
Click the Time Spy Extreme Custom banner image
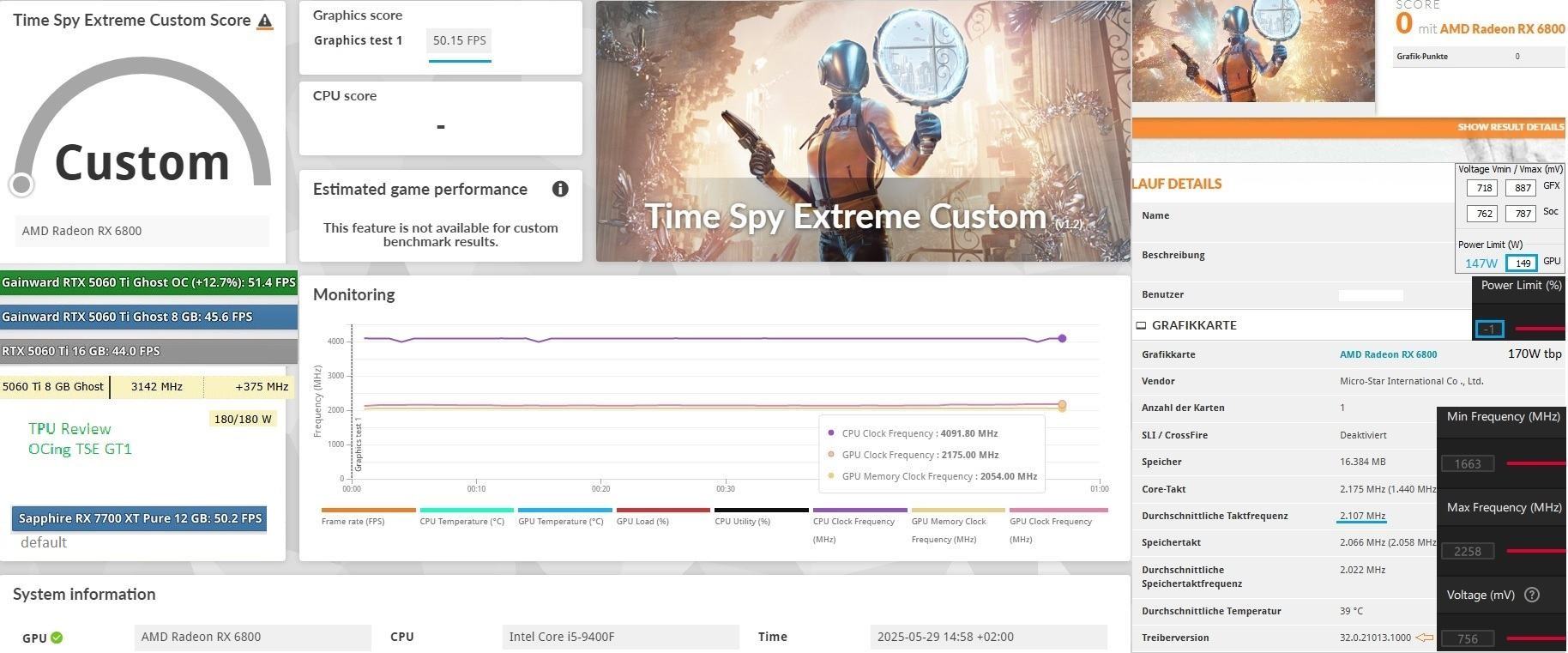pyautogui.click(x=863, y=131)
